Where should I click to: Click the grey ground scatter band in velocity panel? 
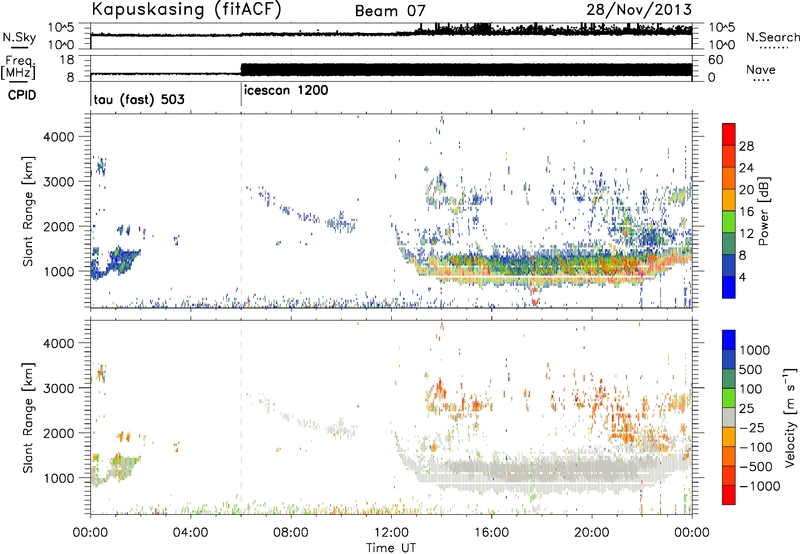tap(541, 472)
